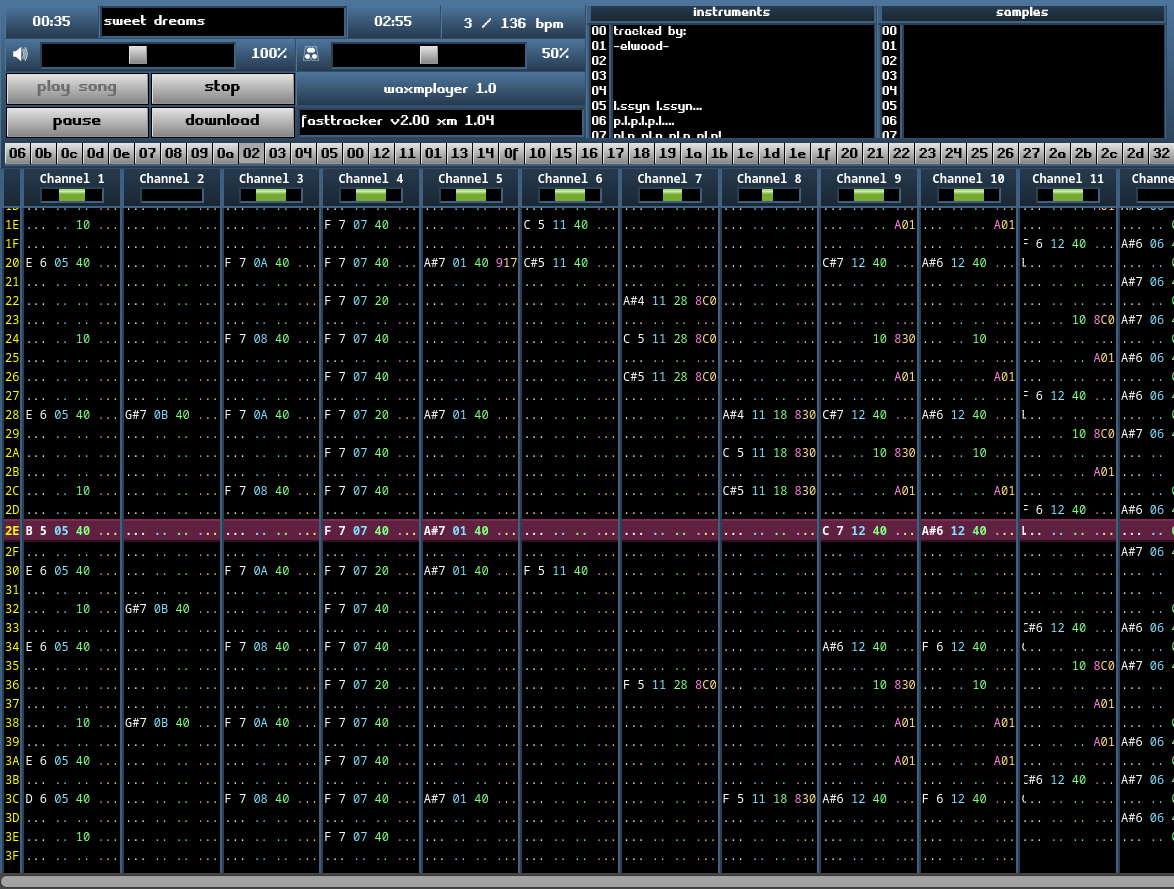Click the total duration 02:55 display

[x=393, y=22]
